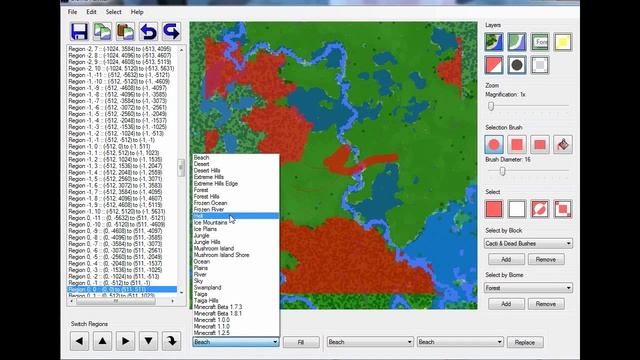The image size is (640, 360).
Task: Open the Select by Biome Forest dropdown
Action: click(528, 288)
